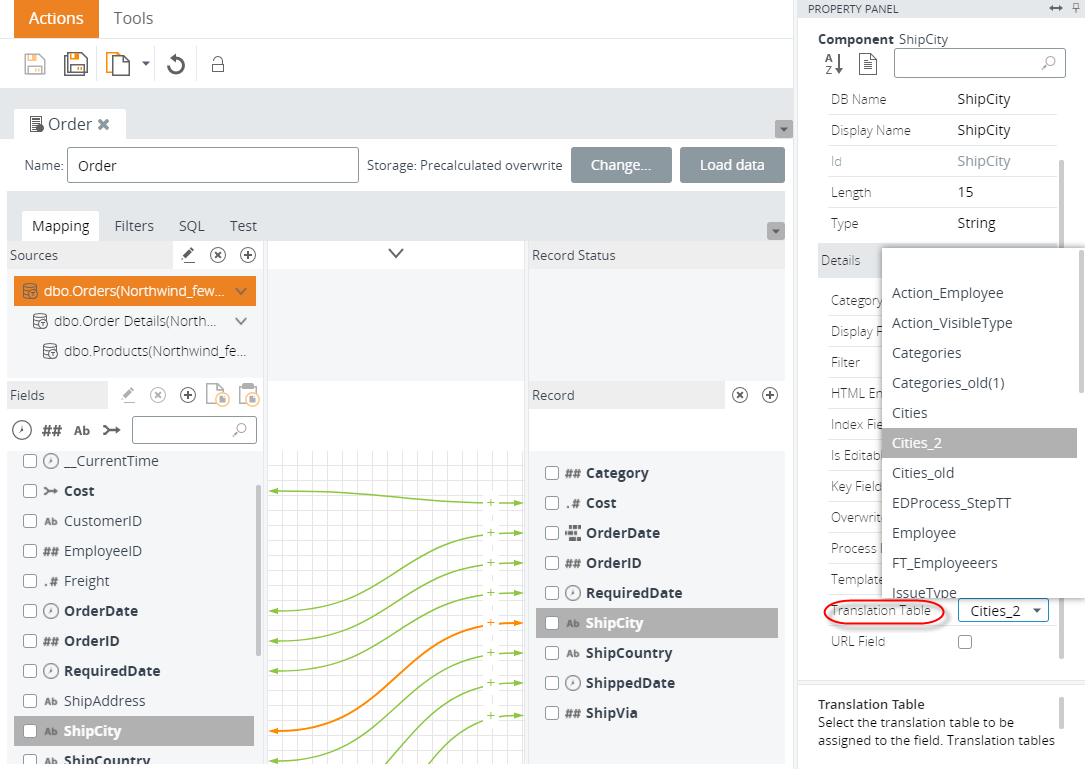
Task: Click the Load data button
Action: tap(732, 165)
